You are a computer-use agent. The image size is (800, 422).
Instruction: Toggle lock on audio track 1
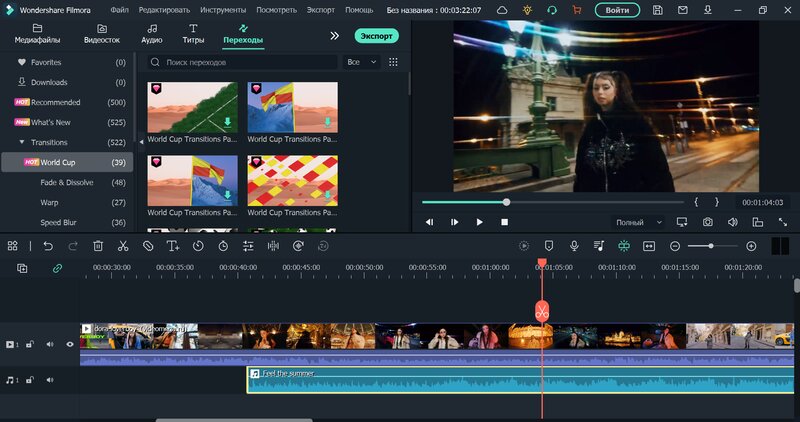tap(30, 380)
